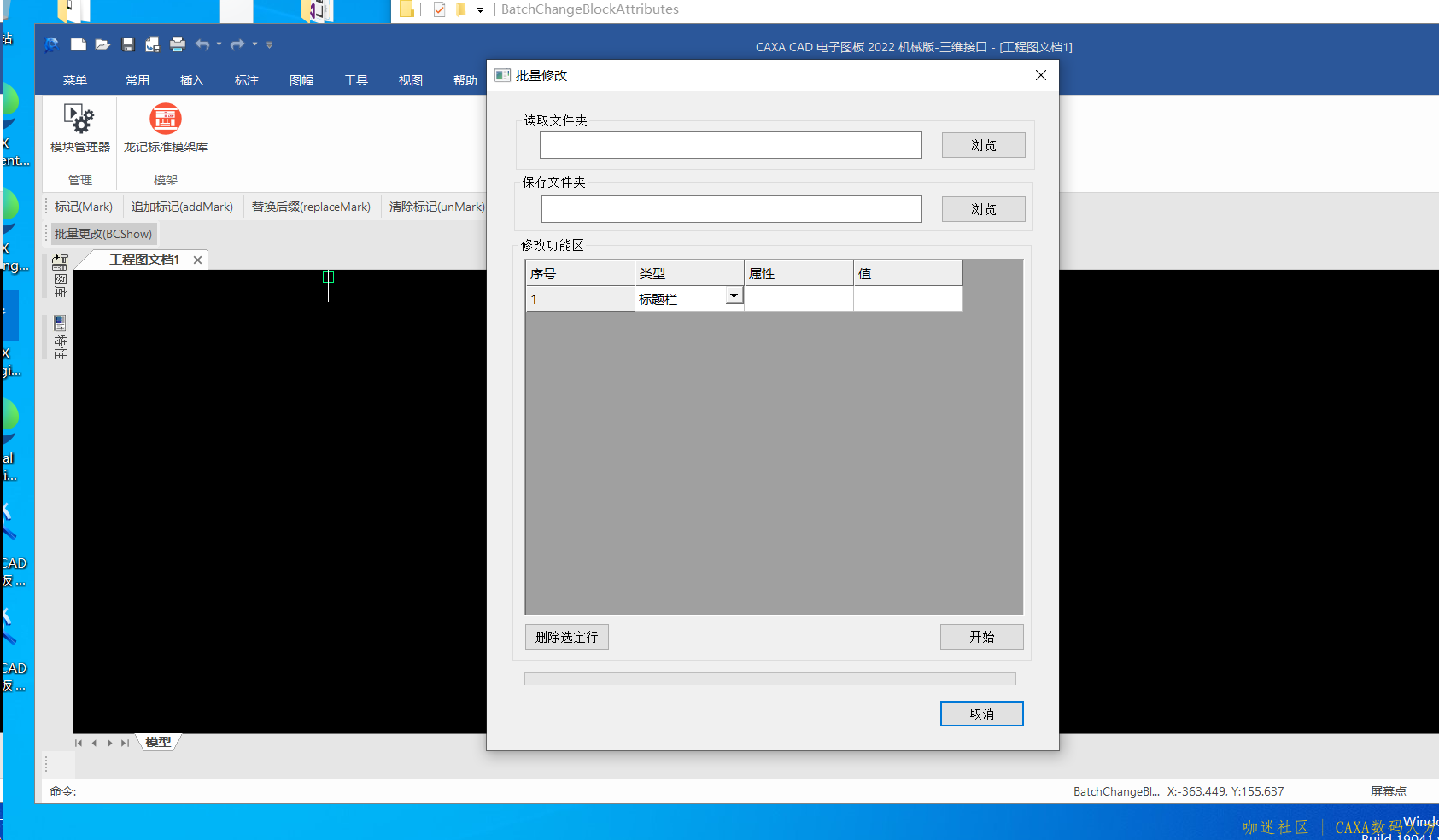Click the 批量更改(BCShow) toolbar command
Image resolution: width=1439 pixels, height=840 pixels.
click(103, 234)
